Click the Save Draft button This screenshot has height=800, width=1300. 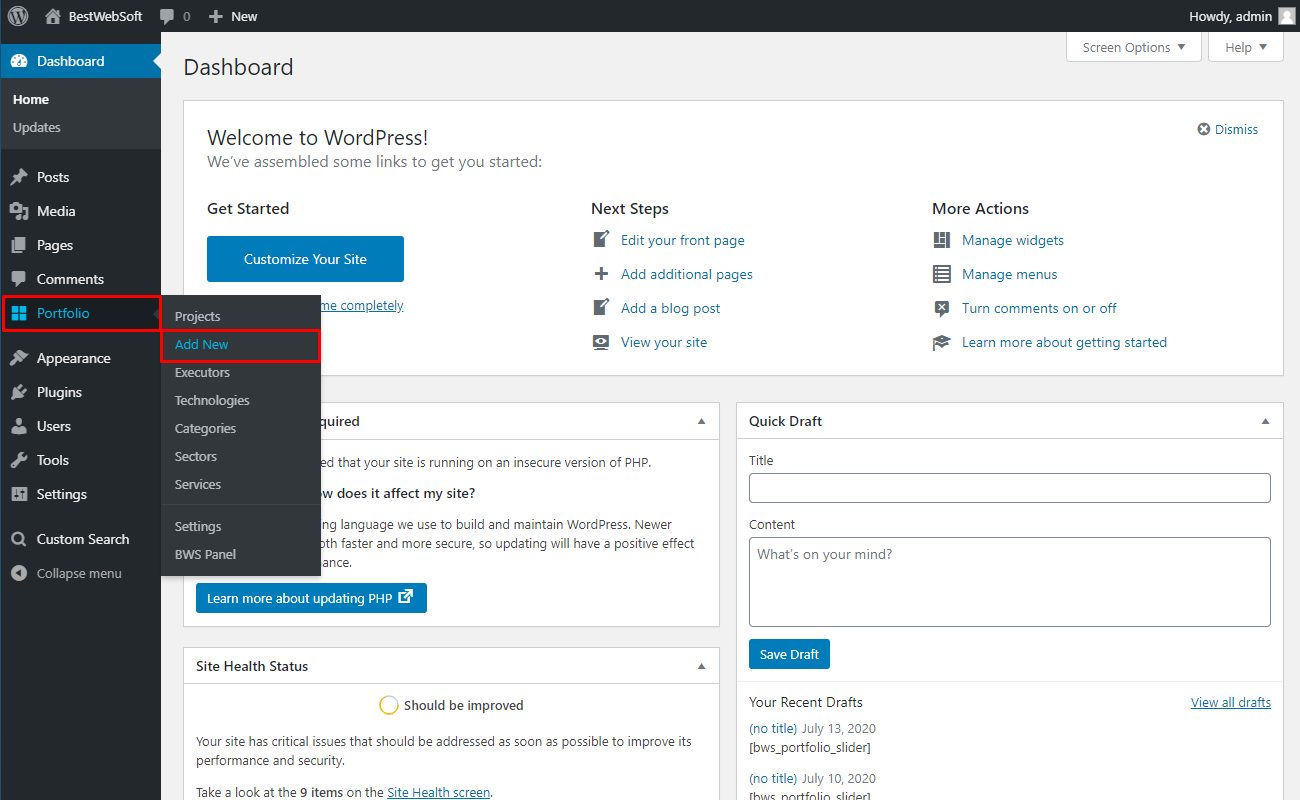789,654
